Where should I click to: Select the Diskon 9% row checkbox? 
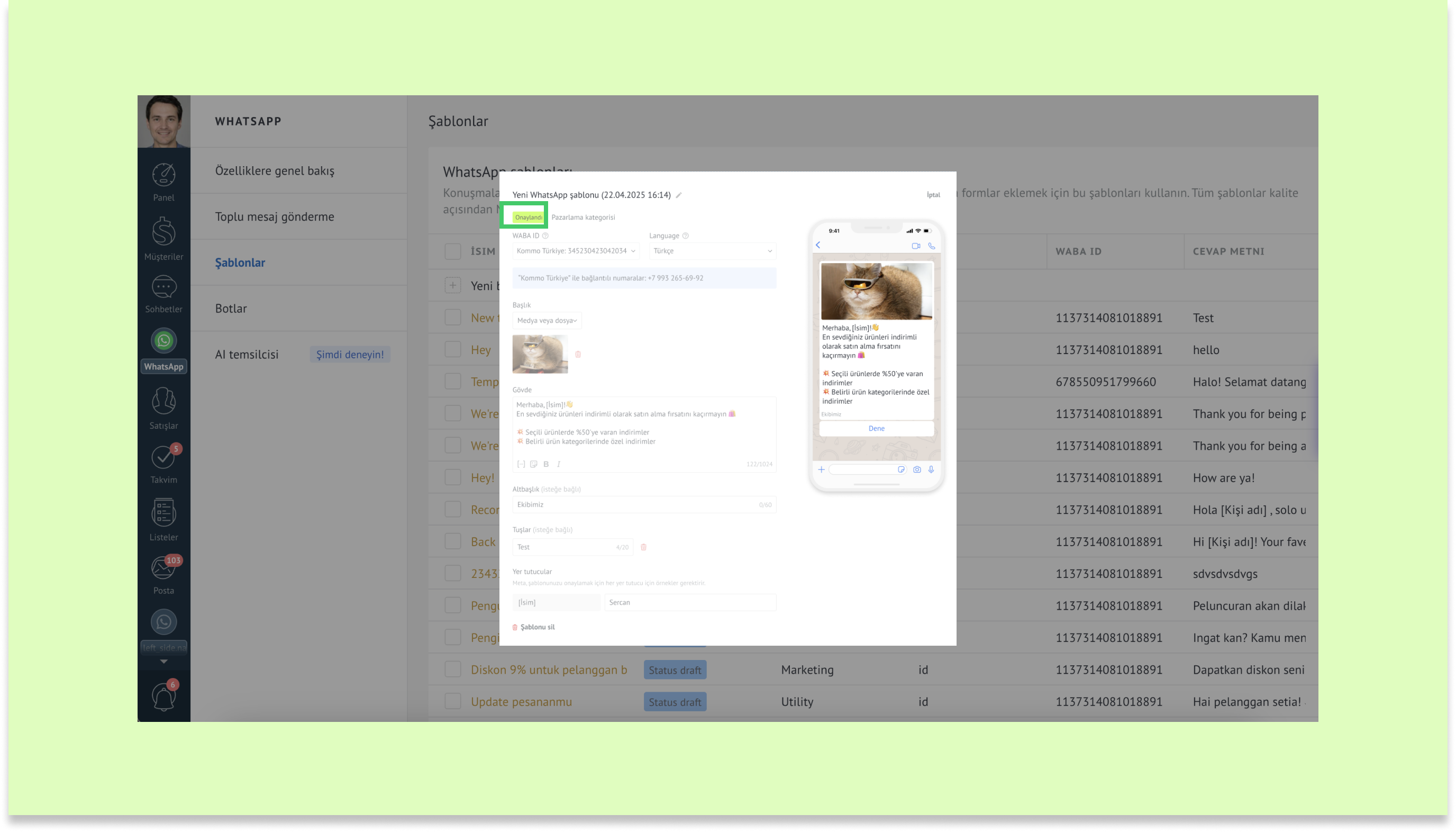pos(452,670)
